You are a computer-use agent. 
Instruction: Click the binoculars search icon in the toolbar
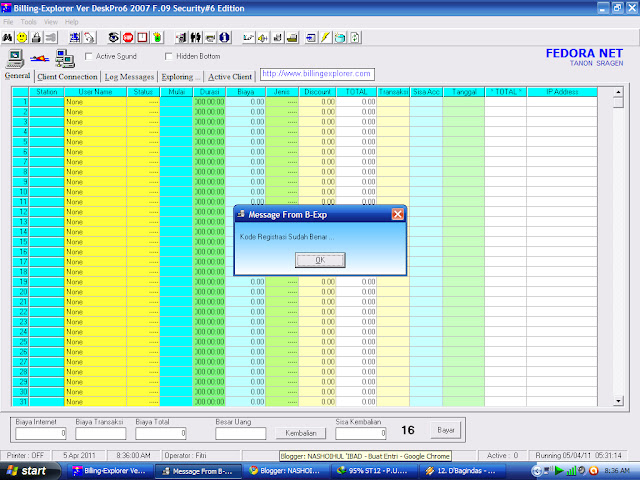(7, 38)
